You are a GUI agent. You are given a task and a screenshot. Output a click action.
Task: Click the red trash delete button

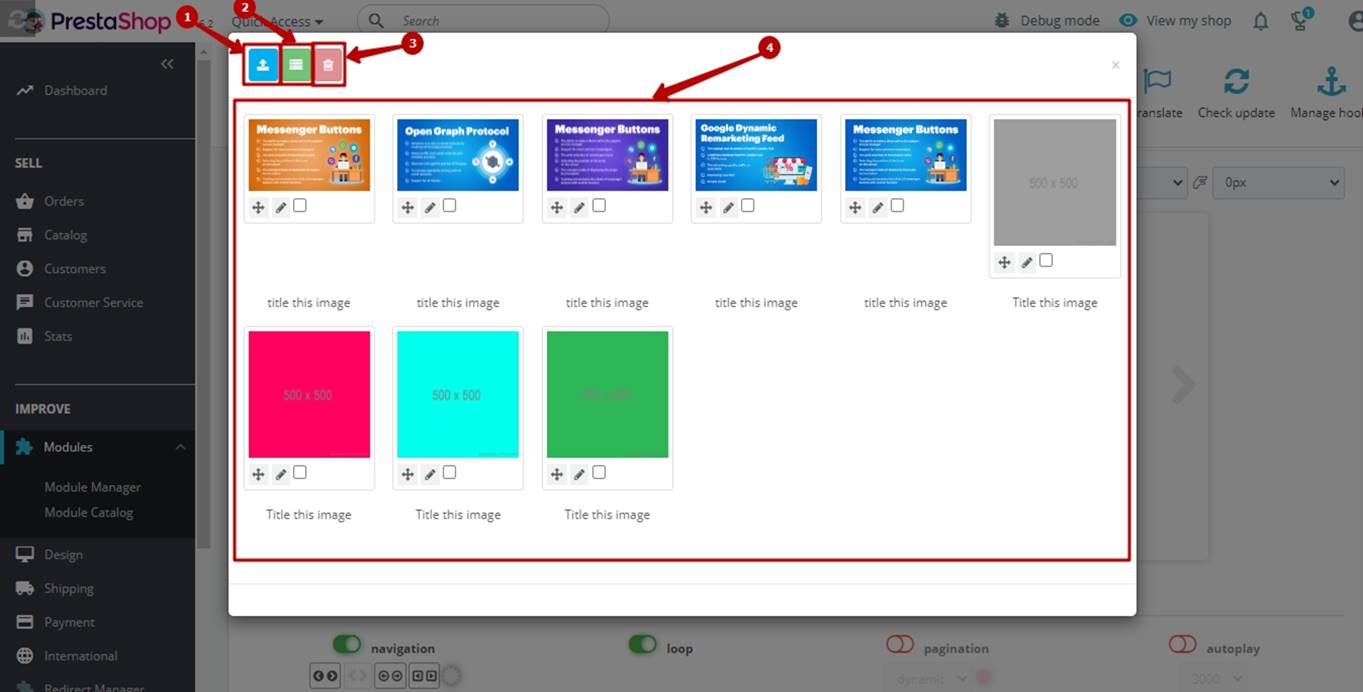[328, 65]
